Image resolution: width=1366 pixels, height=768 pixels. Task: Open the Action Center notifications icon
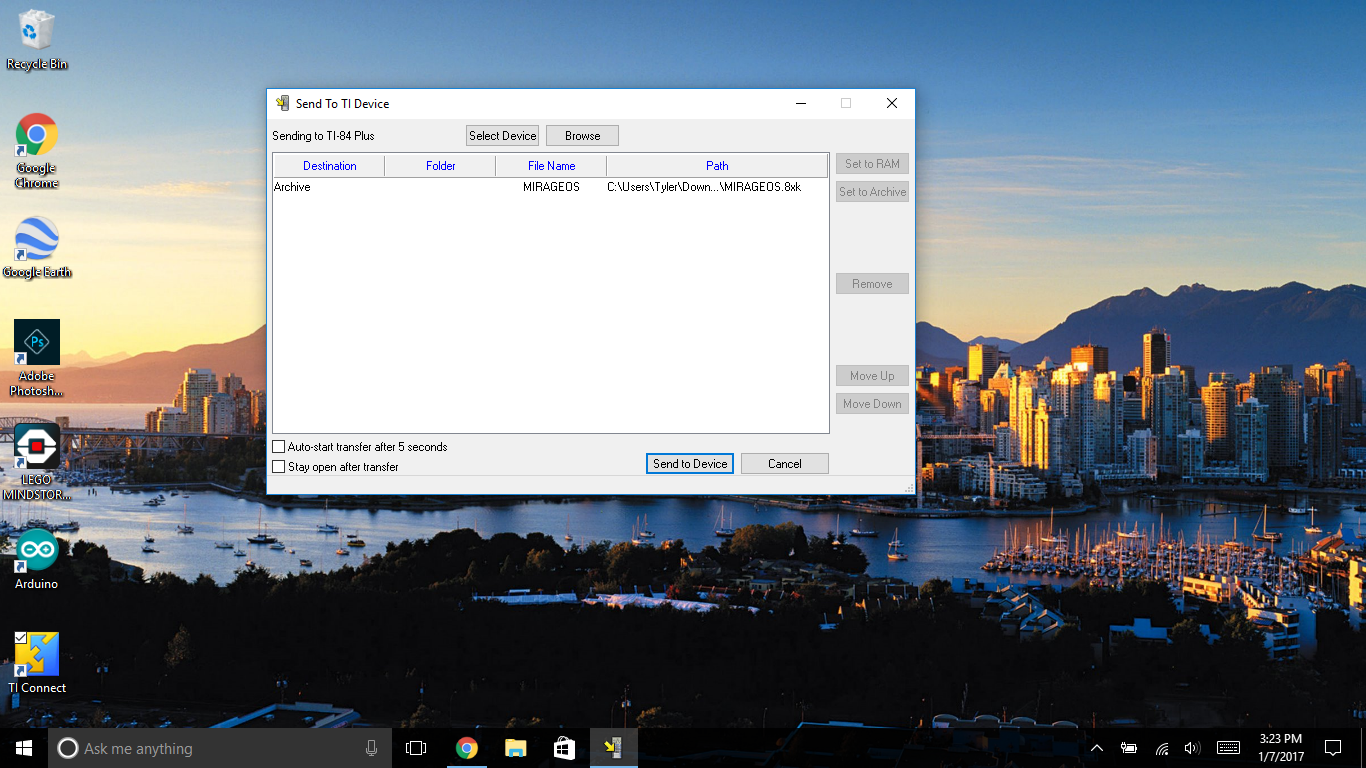point(1333,748)
